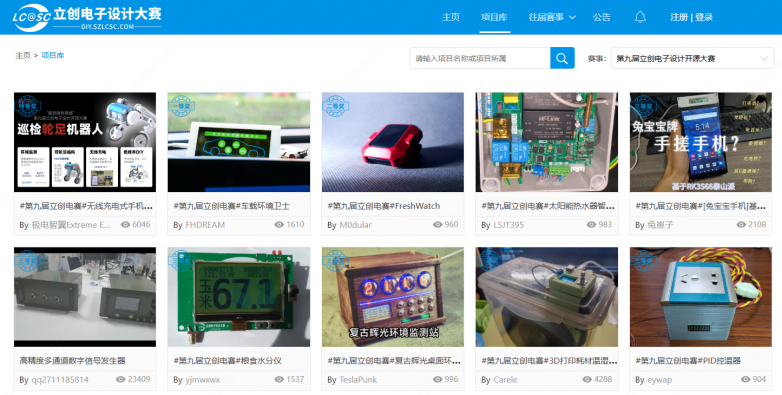Viewport: 782px width, 395px height.
Task: Click the 主页 breadcrumb link
Action: click(x=22, y=55)
